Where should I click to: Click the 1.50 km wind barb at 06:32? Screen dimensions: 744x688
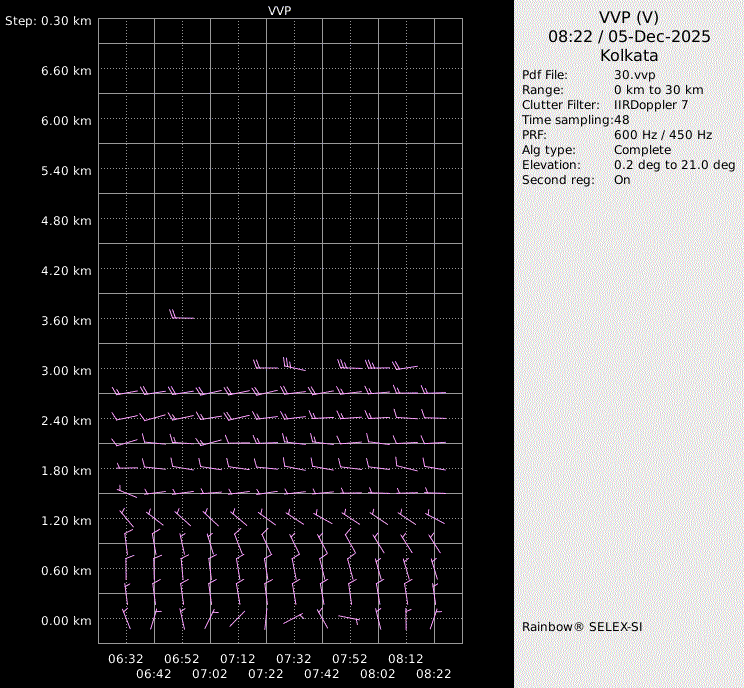click(x=127, y=491)
